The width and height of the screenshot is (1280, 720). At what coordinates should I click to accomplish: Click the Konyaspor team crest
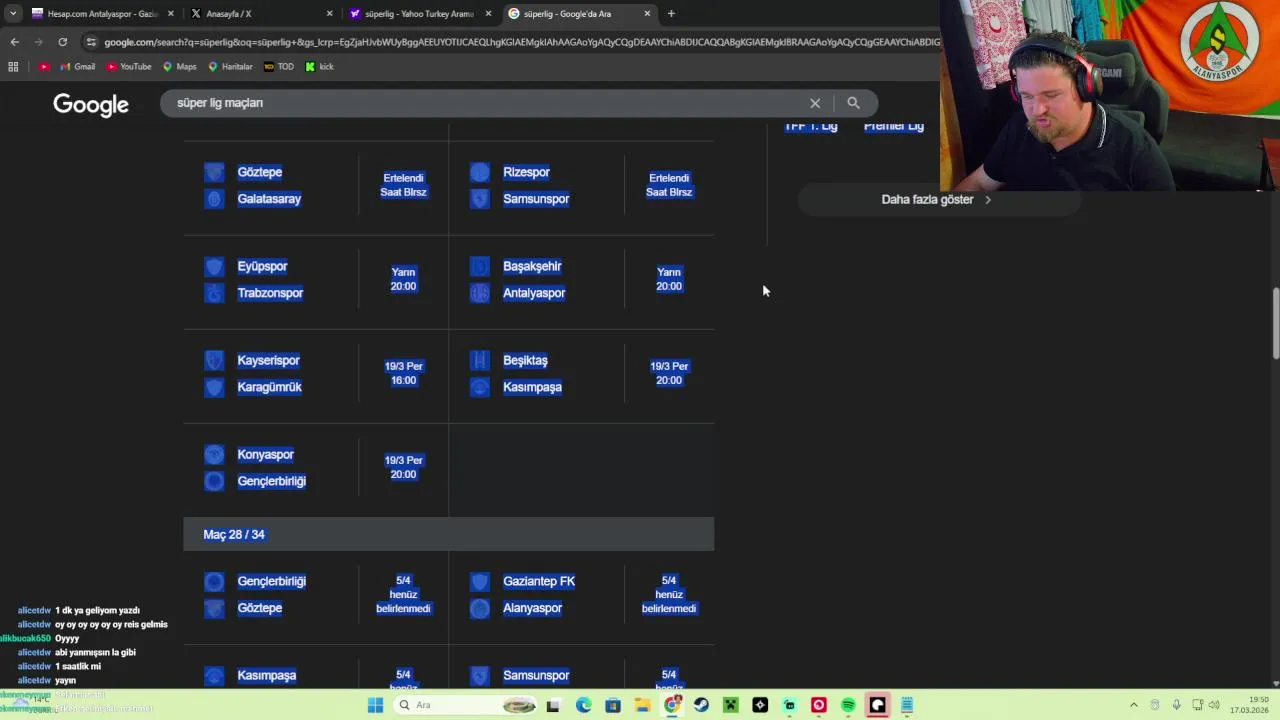214,455
